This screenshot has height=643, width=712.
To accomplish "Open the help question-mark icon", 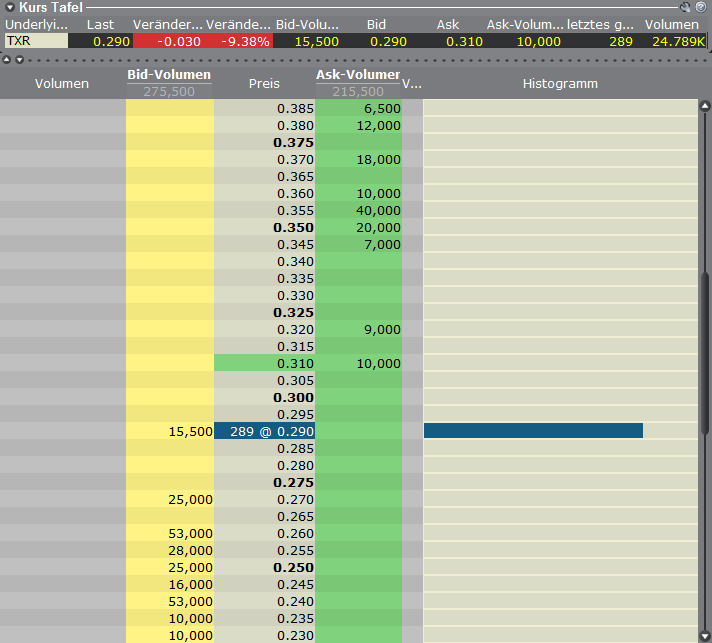I will pos(700,7).
